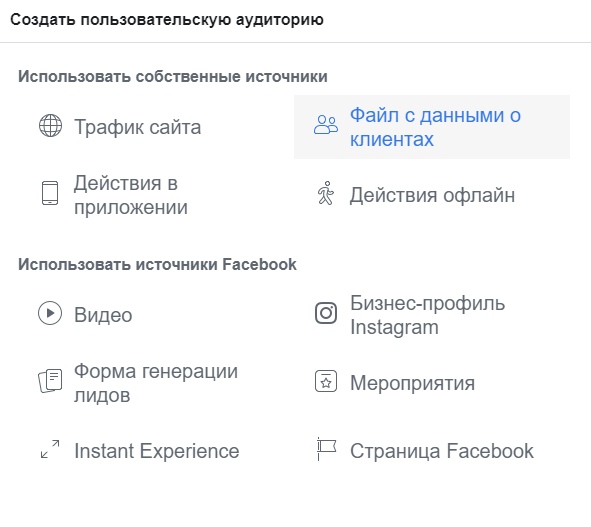Choose Действия офлайн source
591x527 pixels.
click(432, 195)
